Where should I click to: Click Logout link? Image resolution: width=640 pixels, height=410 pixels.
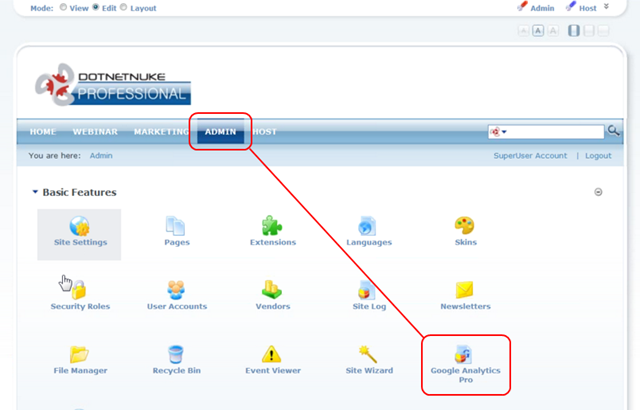tap(598, 155)
